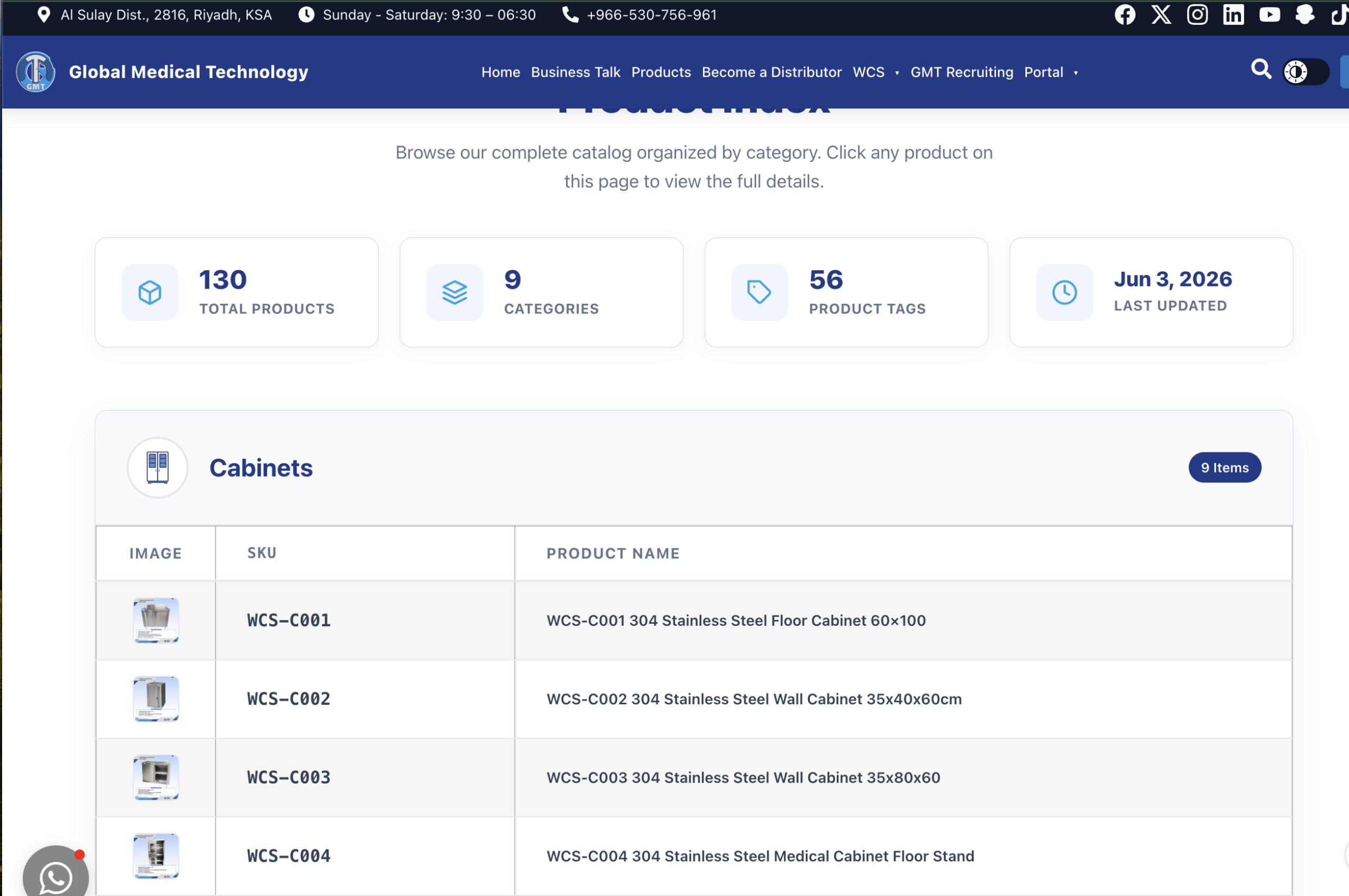Viewport: 1349px width, 896px height.
Task: Open site search with the magnifier icon
Action: click(1261, 70)
